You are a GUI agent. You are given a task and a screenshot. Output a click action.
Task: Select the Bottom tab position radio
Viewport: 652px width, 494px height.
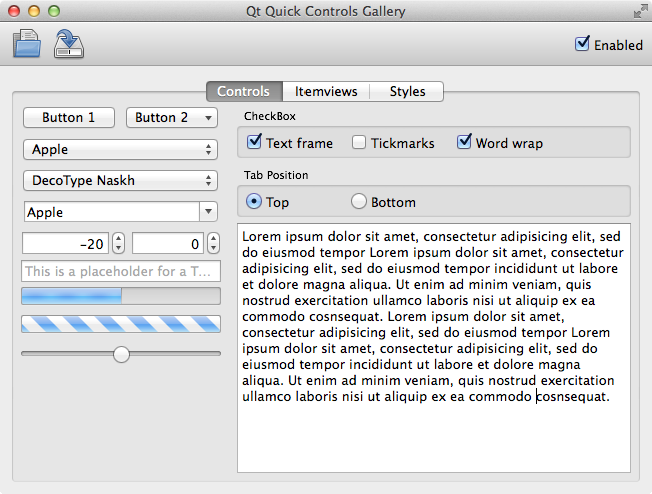359,202
